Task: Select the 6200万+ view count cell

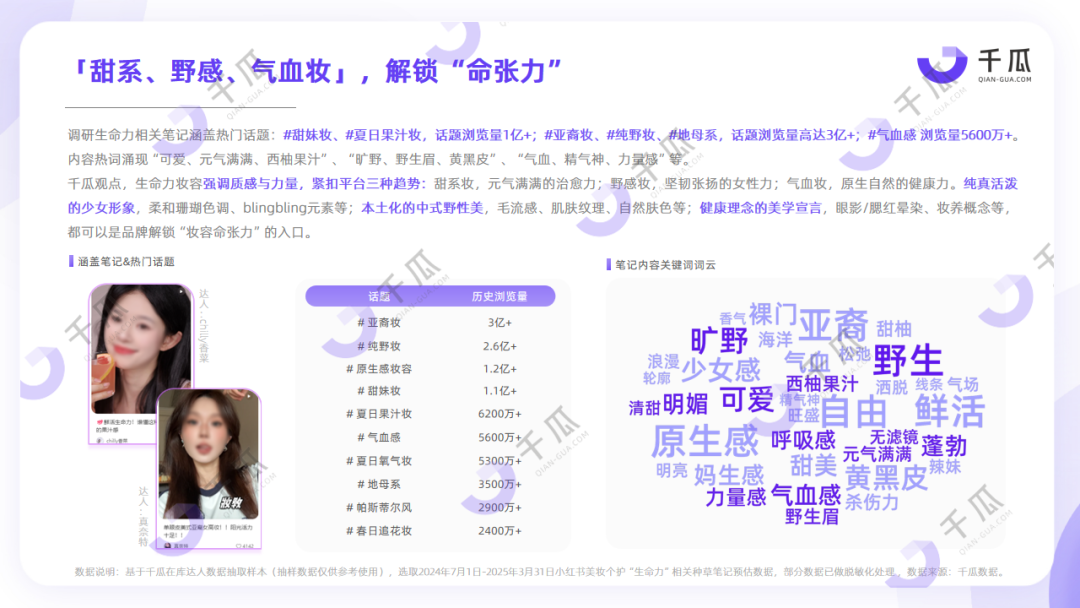Action: click(499, 414)
